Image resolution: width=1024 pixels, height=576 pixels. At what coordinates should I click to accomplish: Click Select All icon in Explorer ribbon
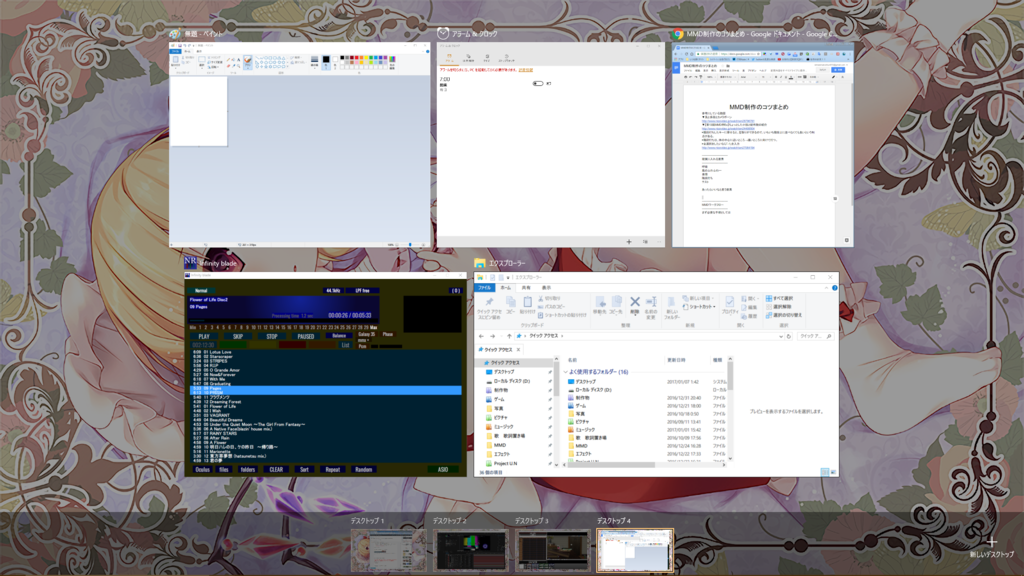(769, 298)
